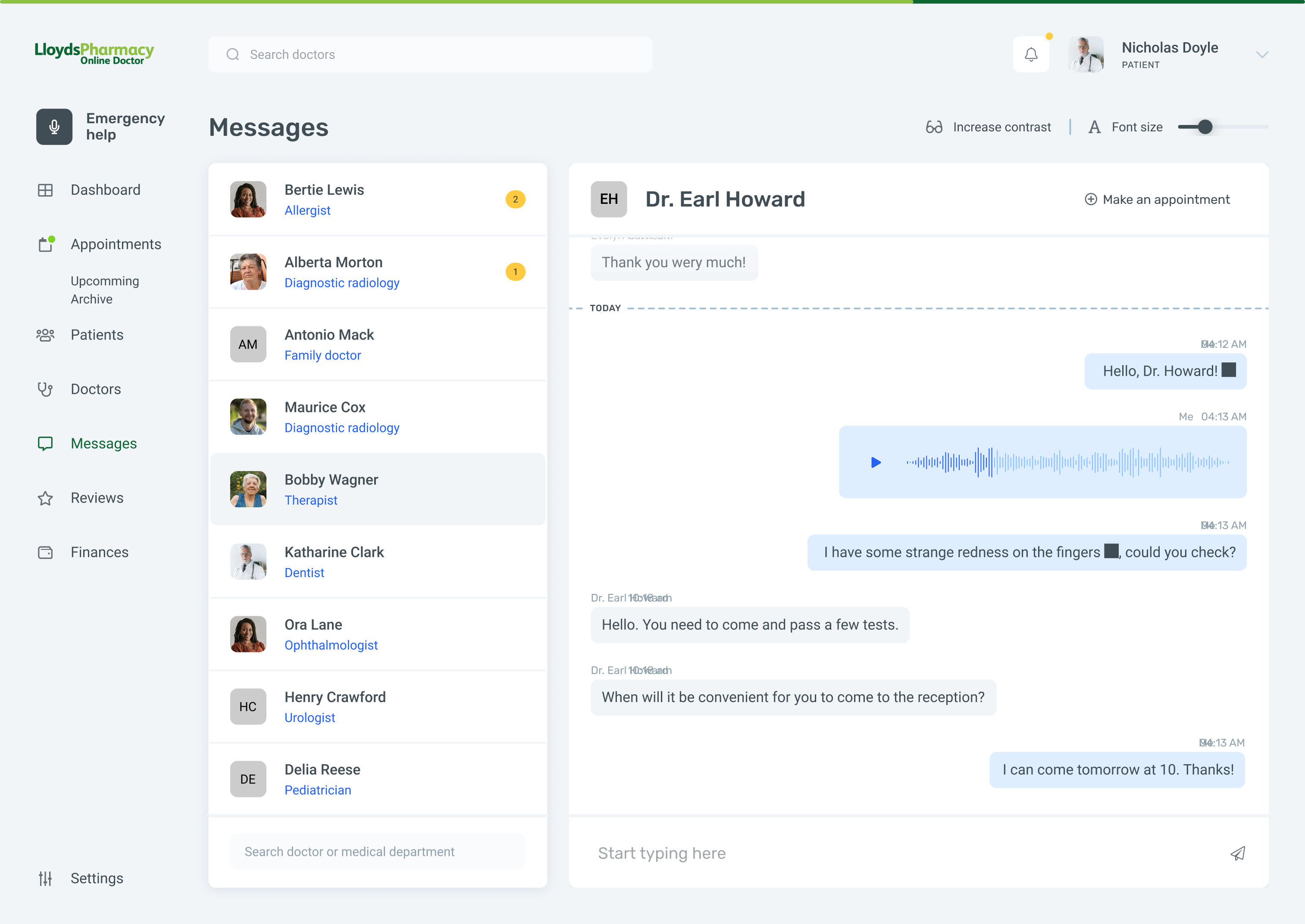1305x924 pixels.
Task: Play the voice message
Action: (x=876, y=462)
